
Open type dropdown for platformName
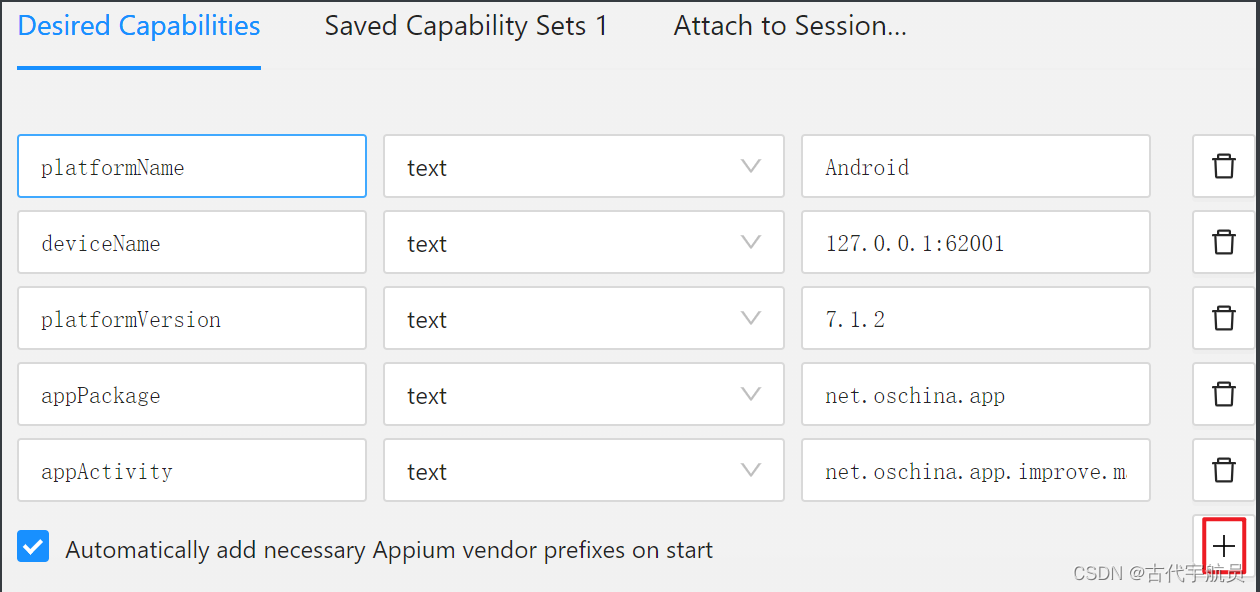tap(583, 167)
